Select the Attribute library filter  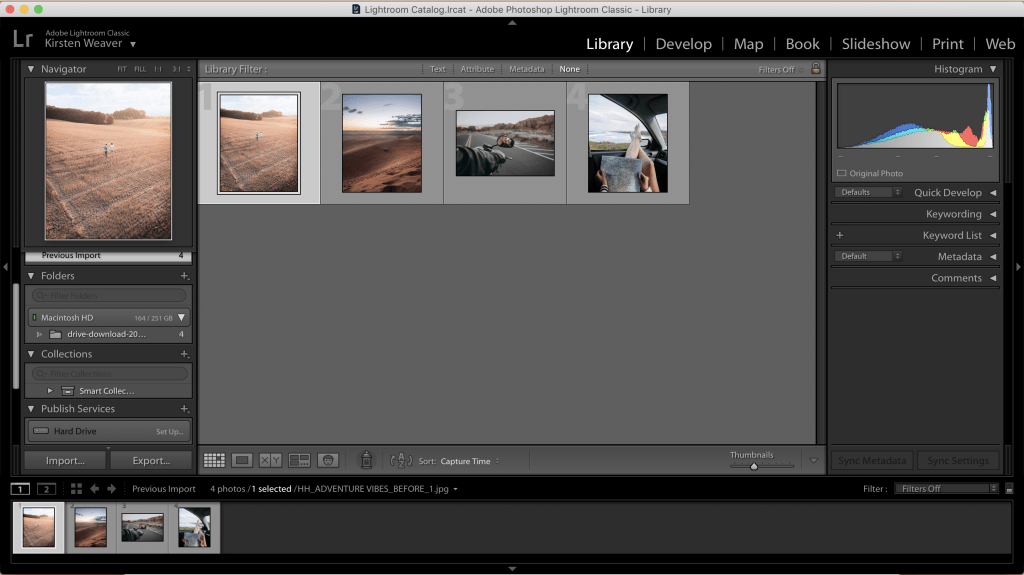pos(477,69)
